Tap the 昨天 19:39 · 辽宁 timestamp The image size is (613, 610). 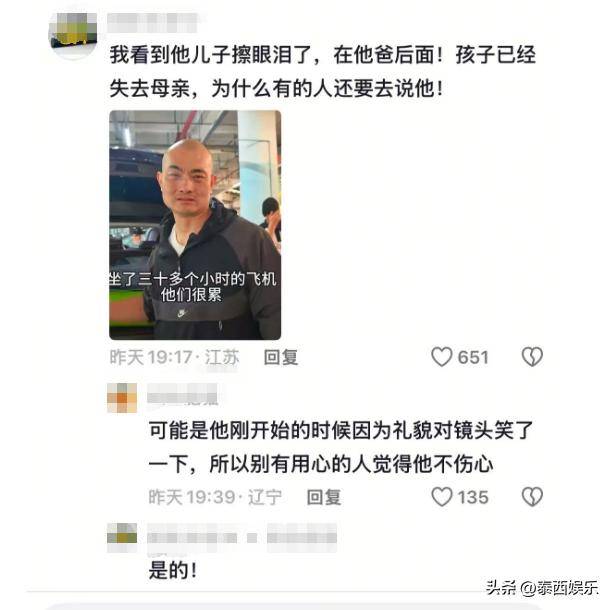215,497
